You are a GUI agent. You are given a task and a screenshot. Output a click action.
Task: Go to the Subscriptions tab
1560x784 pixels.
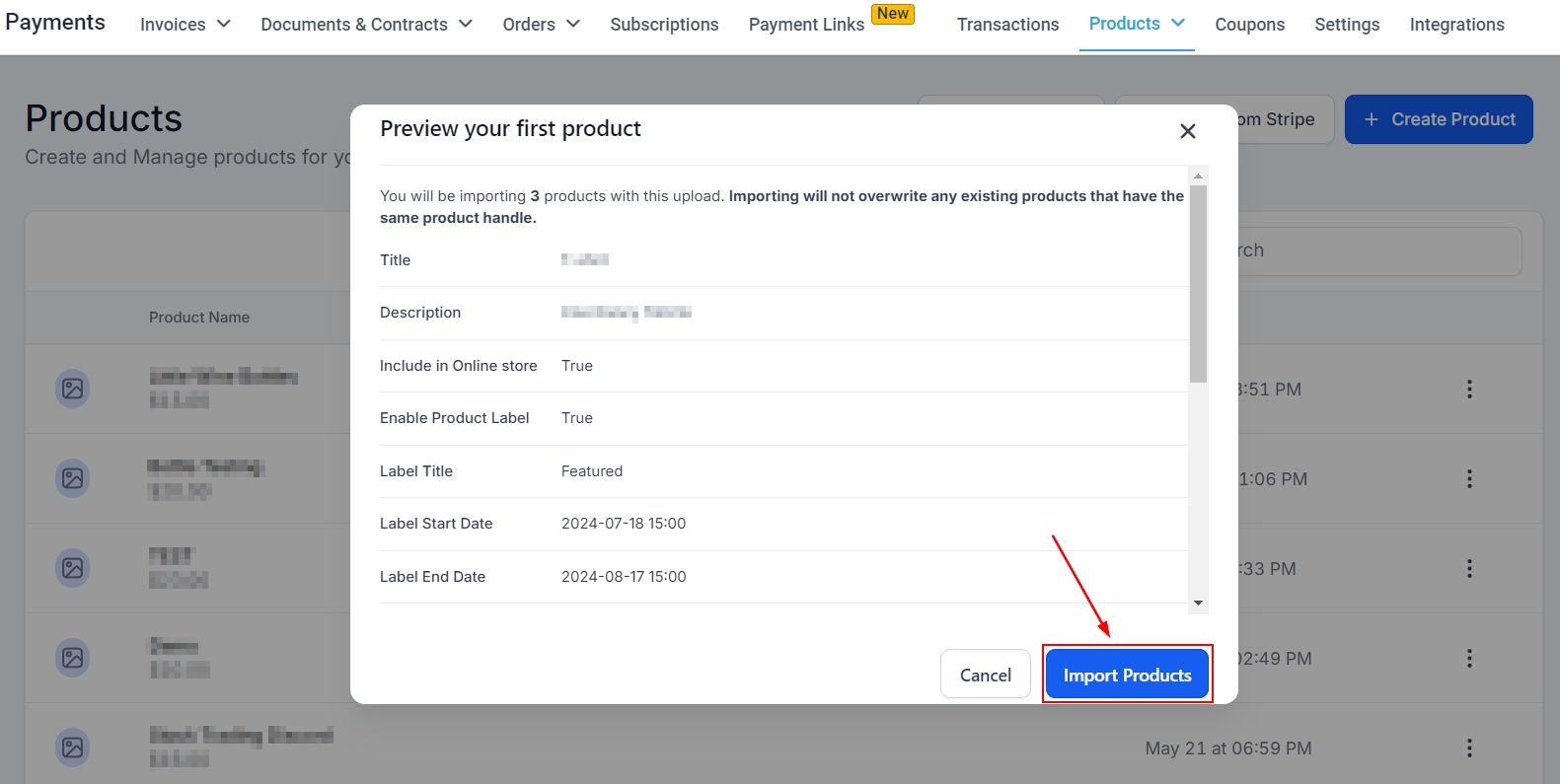click(x=664, y=25)
